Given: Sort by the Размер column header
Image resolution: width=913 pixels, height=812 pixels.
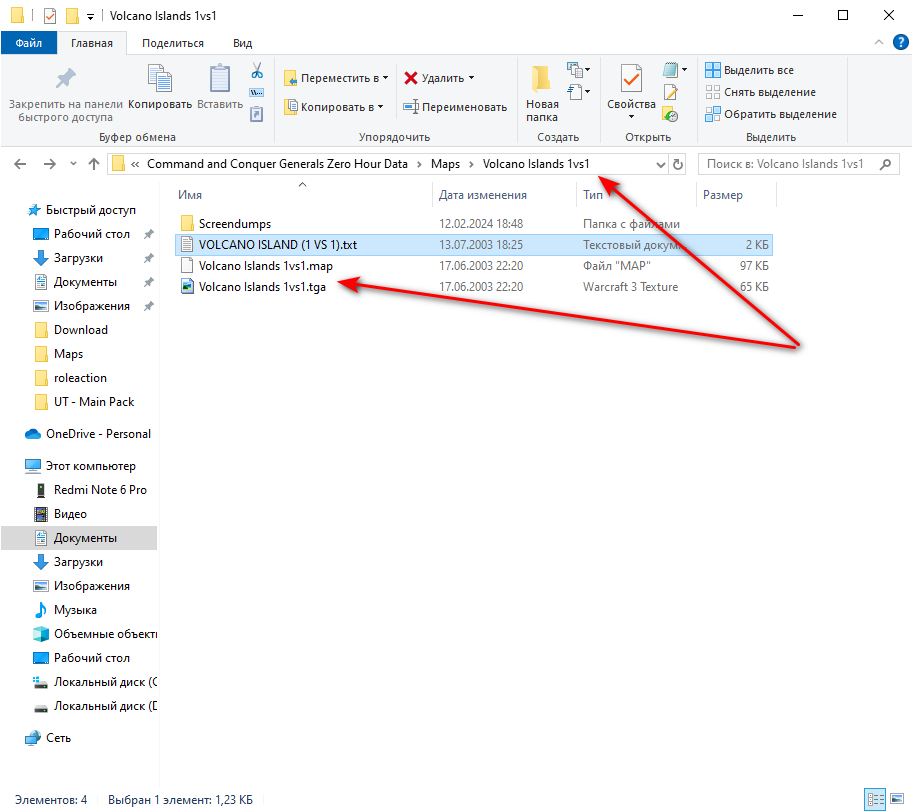Looking at the screenshot, I should [x=735, y=195].
